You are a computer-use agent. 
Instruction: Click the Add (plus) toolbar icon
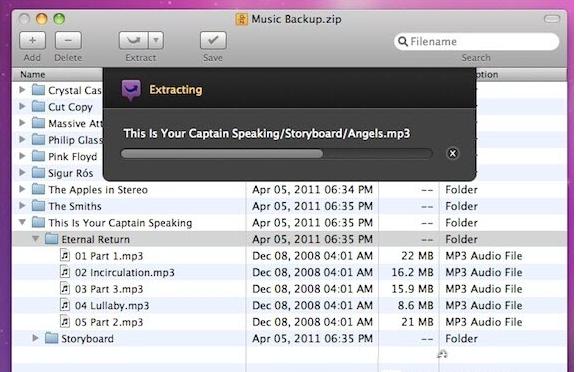click(x=32, y=40)
